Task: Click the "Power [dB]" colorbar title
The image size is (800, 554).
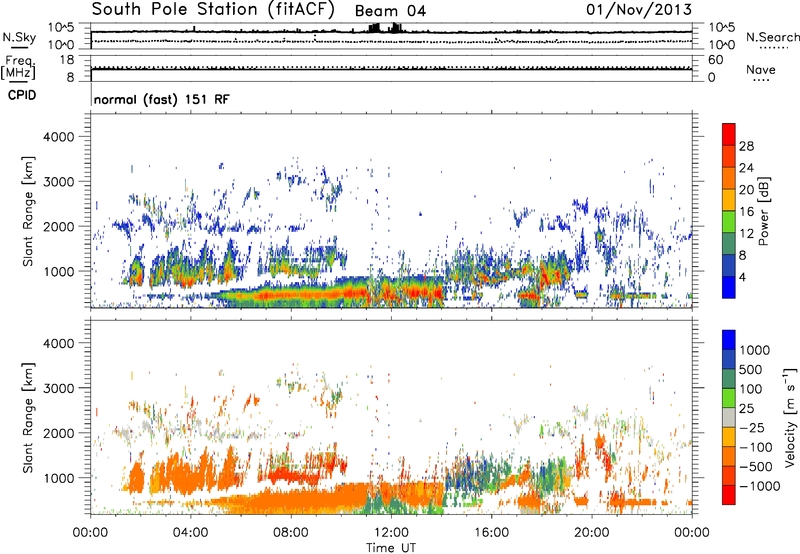Action: click(x=763, y=211)
